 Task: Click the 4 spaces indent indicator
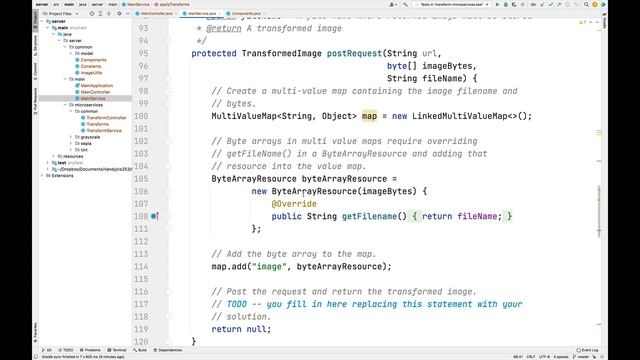point(561,357)
